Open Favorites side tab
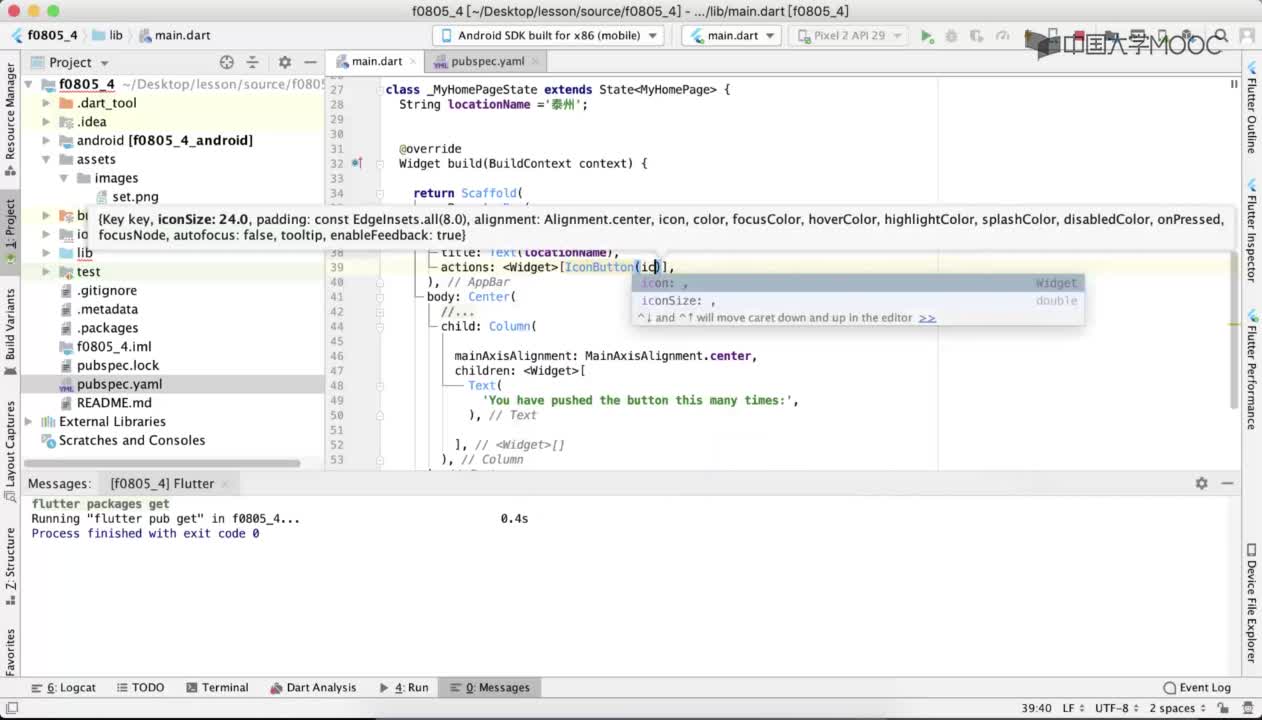The height and width of the screenshot is (720, 1262). pyautogui.click(x=10, y=651)
